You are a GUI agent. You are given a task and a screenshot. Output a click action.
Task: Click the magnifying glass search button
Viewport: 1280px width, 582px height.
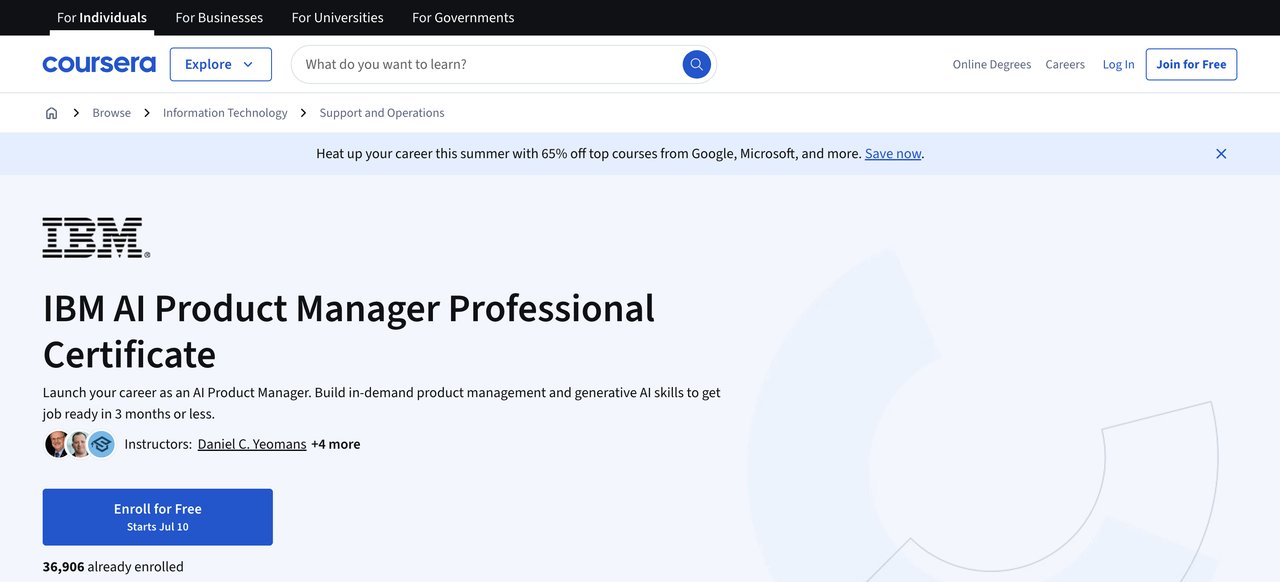tap(696, 64)
